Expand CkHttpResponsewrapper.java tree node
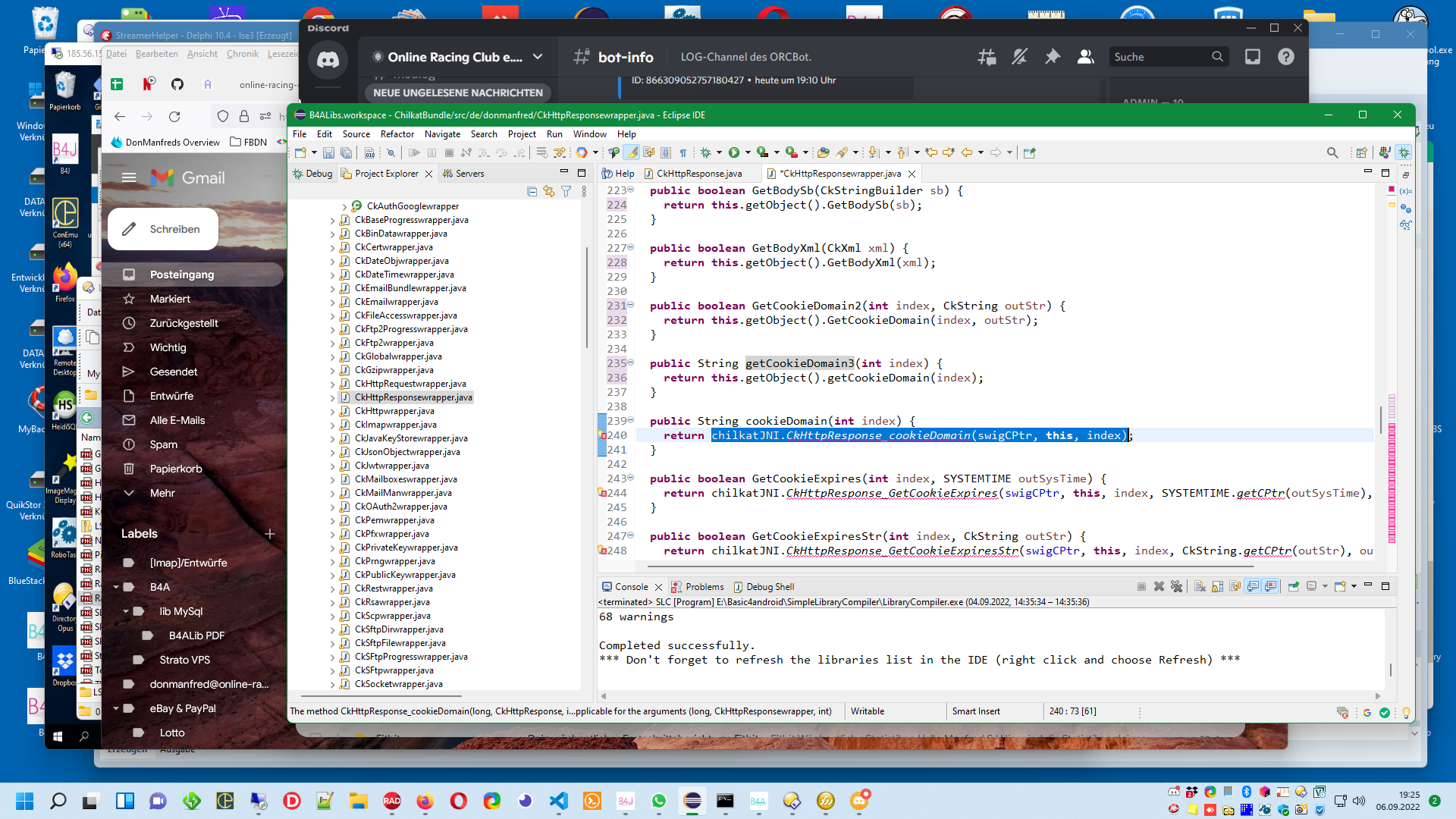 332,397
